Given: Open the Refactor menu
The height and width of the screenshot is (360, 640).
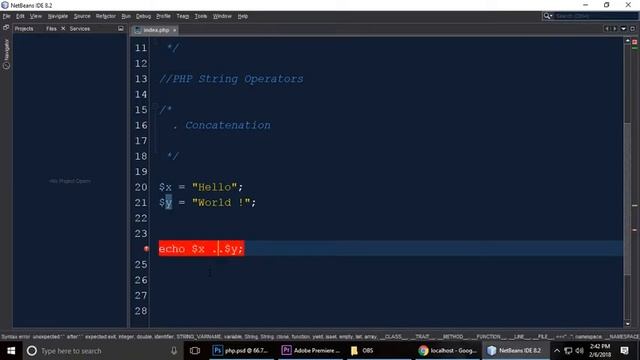Looking at the screenshot, I should tap(106, 16).
